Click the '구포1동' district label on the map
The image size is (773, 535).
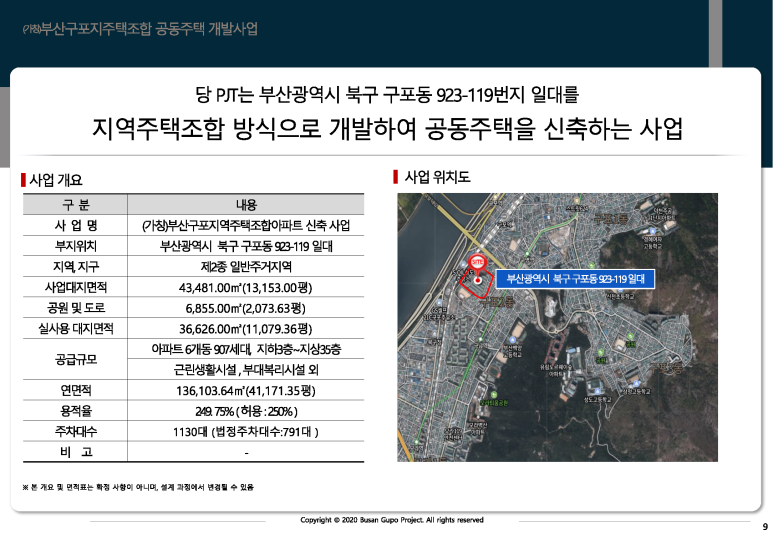point(611,218)
